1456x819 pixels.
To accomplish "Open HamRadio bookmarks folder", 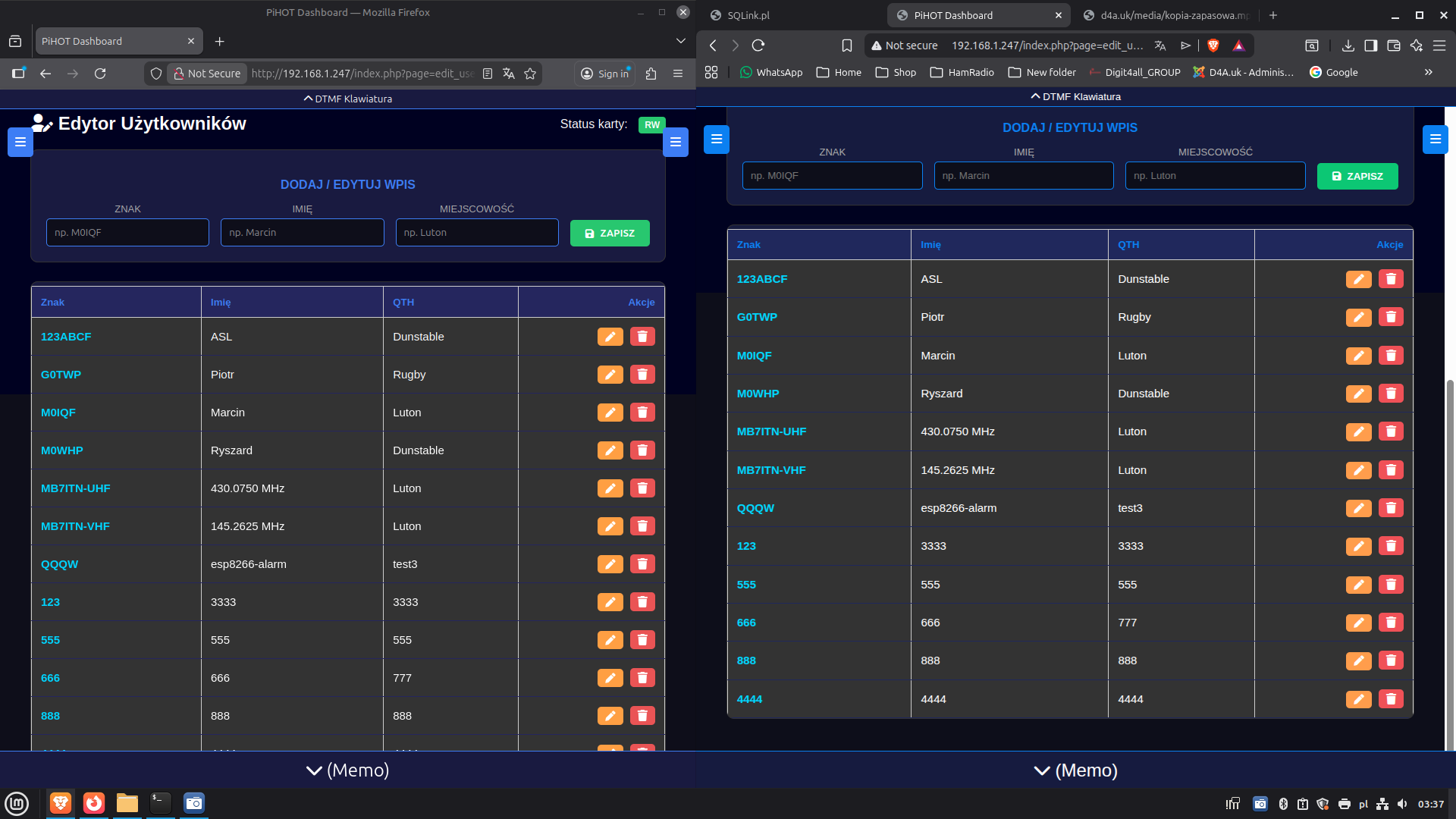I will 962,72.
